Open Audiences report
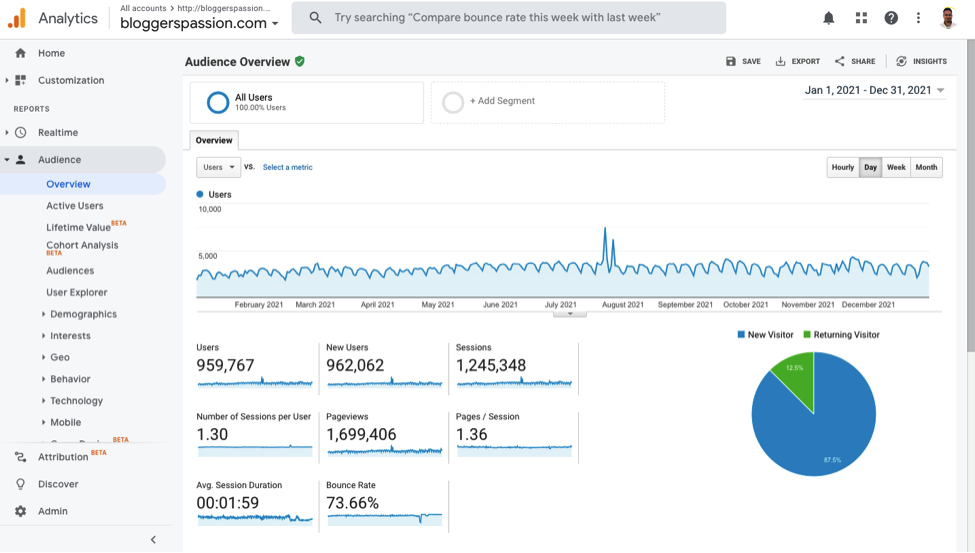Image resolution: width=975 pixels, height=553 pixels. [x=70, y=271]
